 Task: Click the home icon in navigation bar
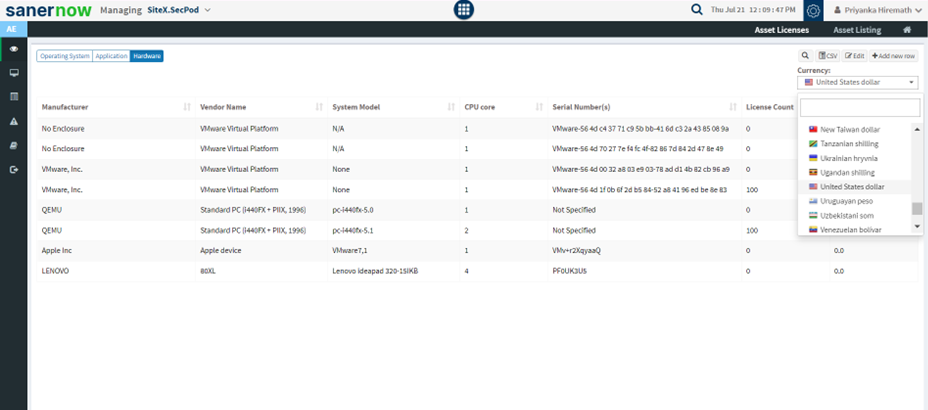pyautogui.click(x=906, y=30)
